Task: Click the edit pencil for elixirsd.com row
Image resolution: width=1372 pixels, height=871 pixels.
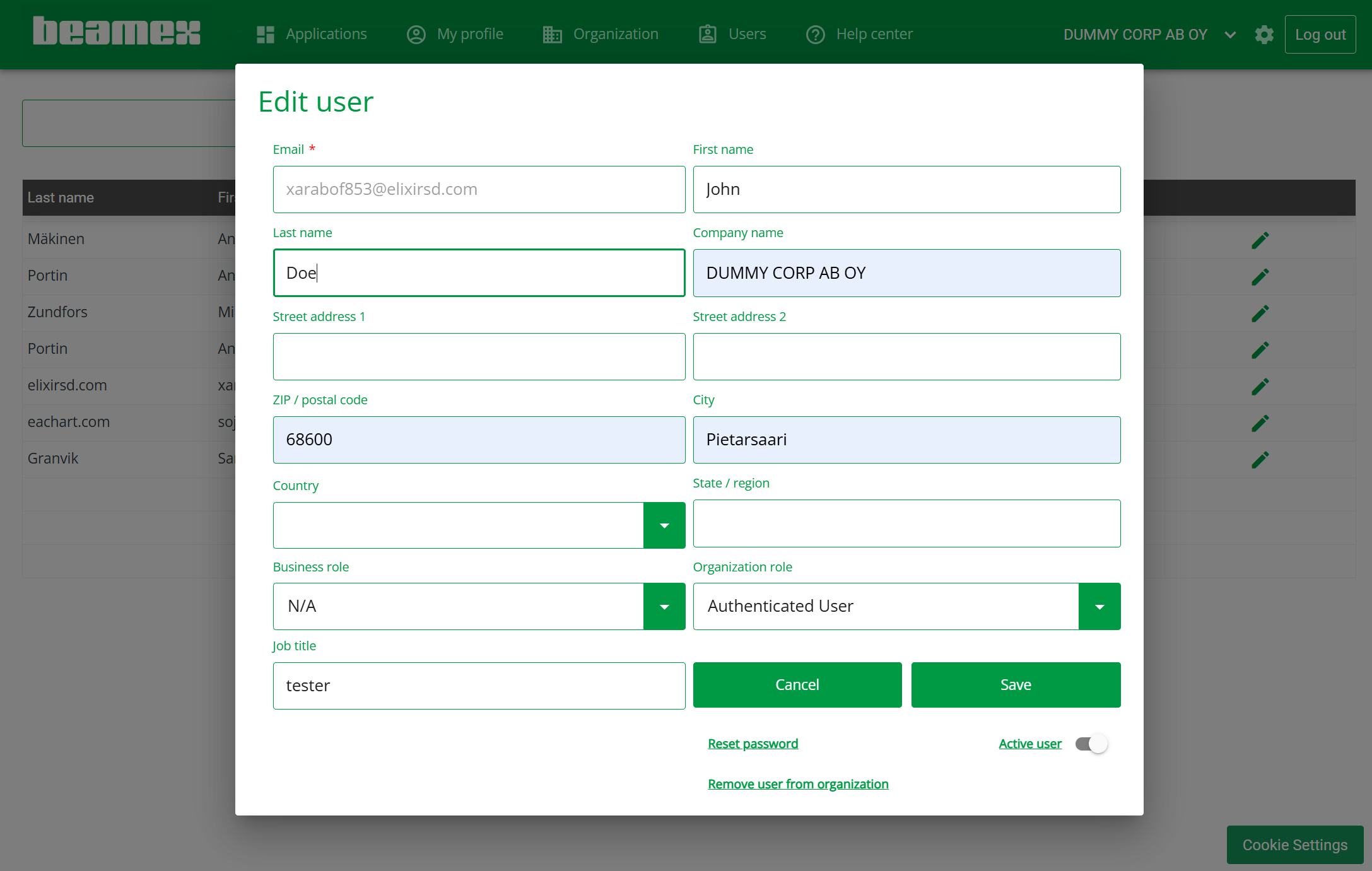Action: pyautogui.click(x=1260, y=387)
